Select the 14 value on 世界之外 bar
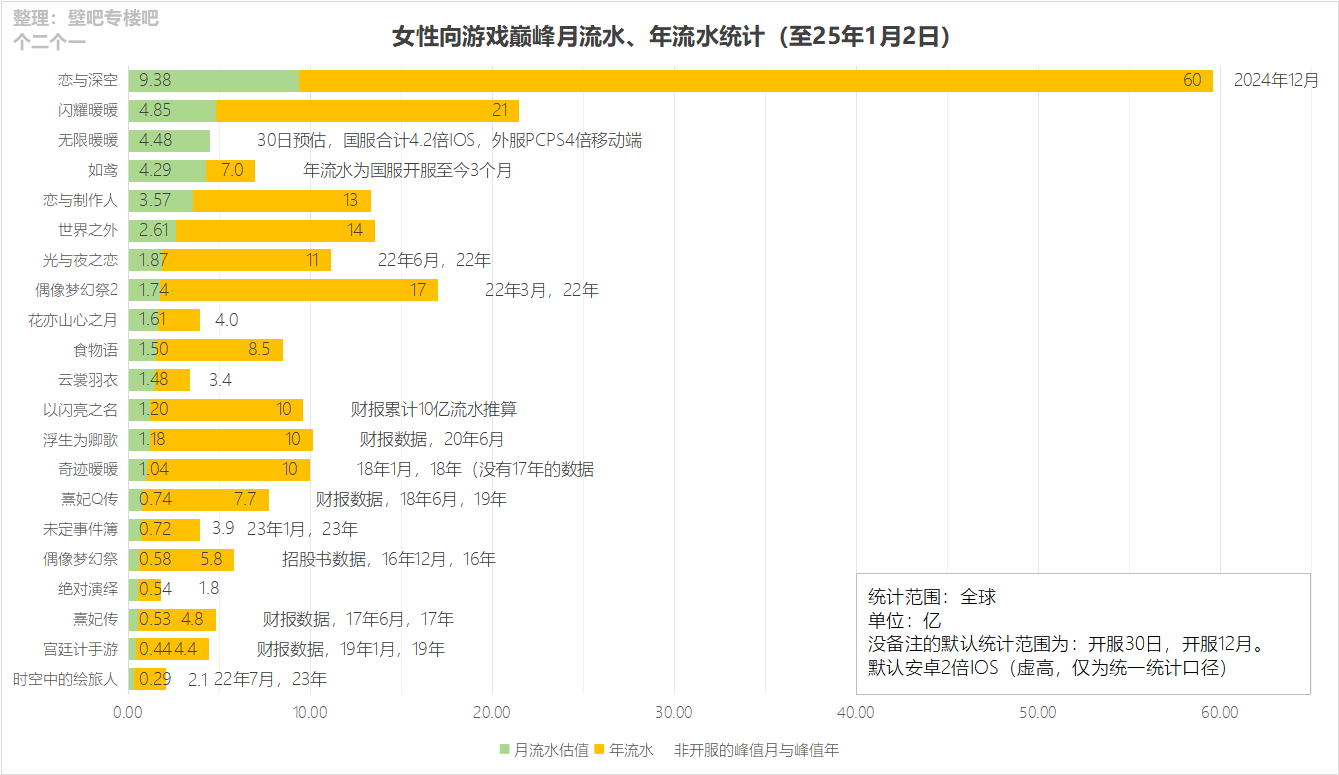1339x775 pixels. click(355, 231)
